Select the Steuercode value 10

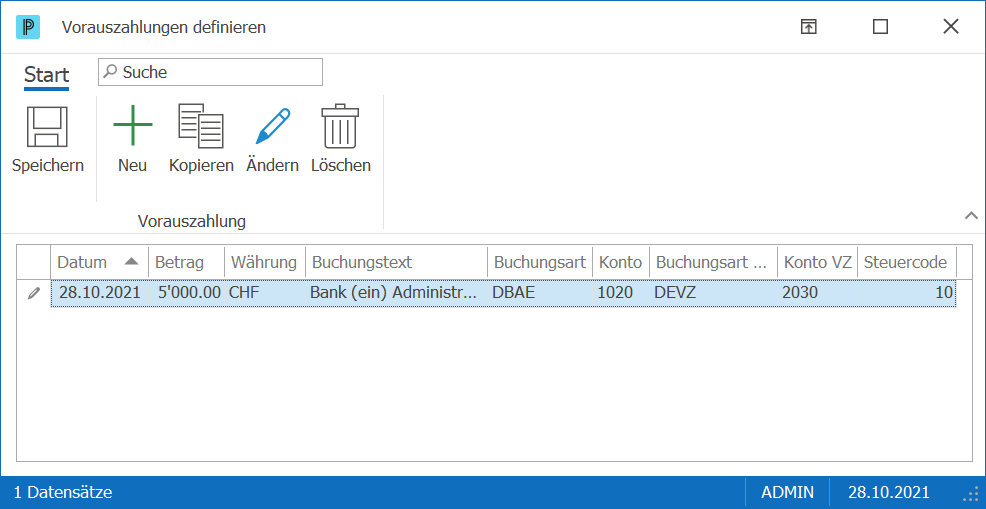[x=907, y=293]
